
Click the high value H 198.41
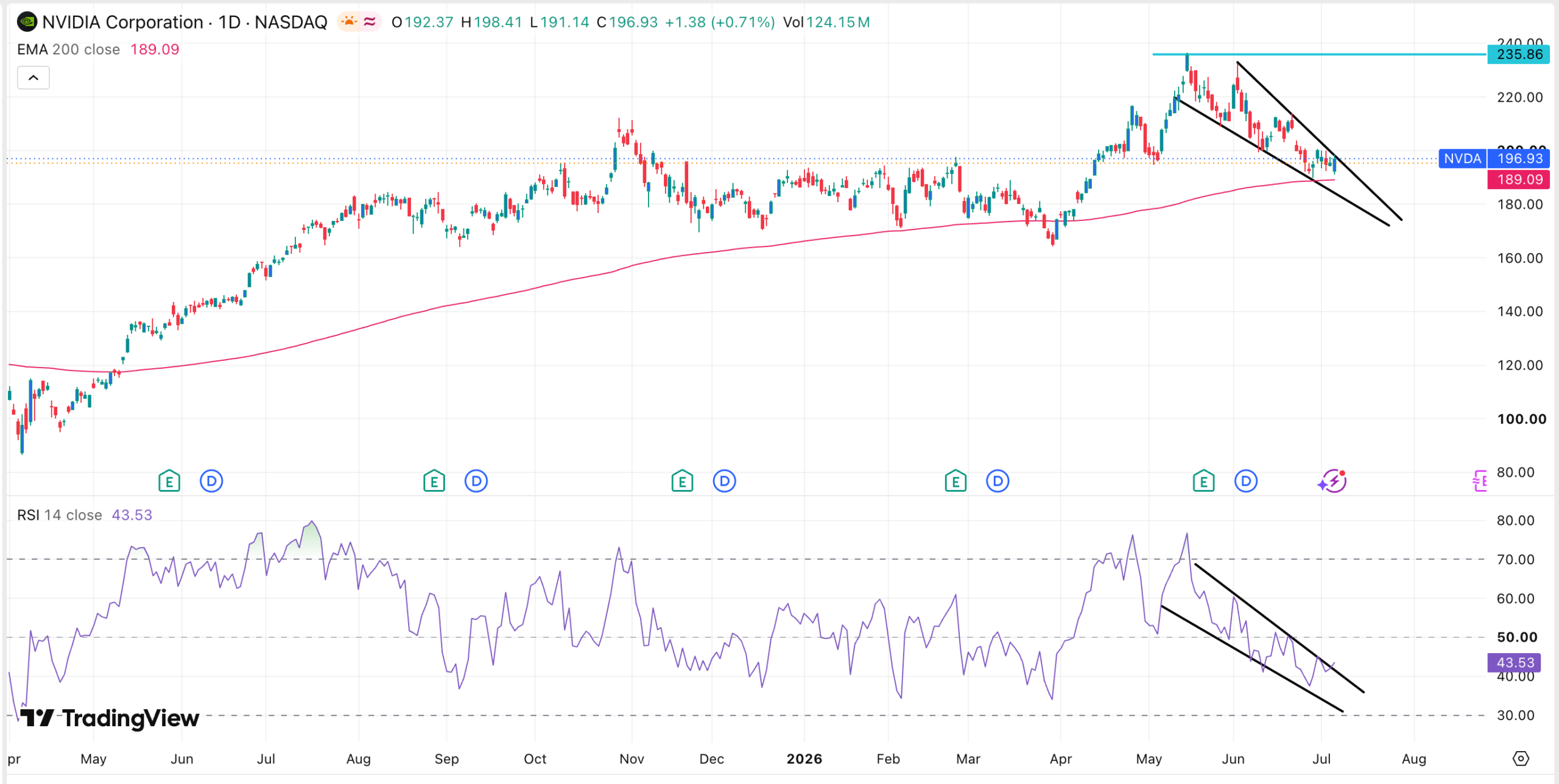[x=491, y=23]
